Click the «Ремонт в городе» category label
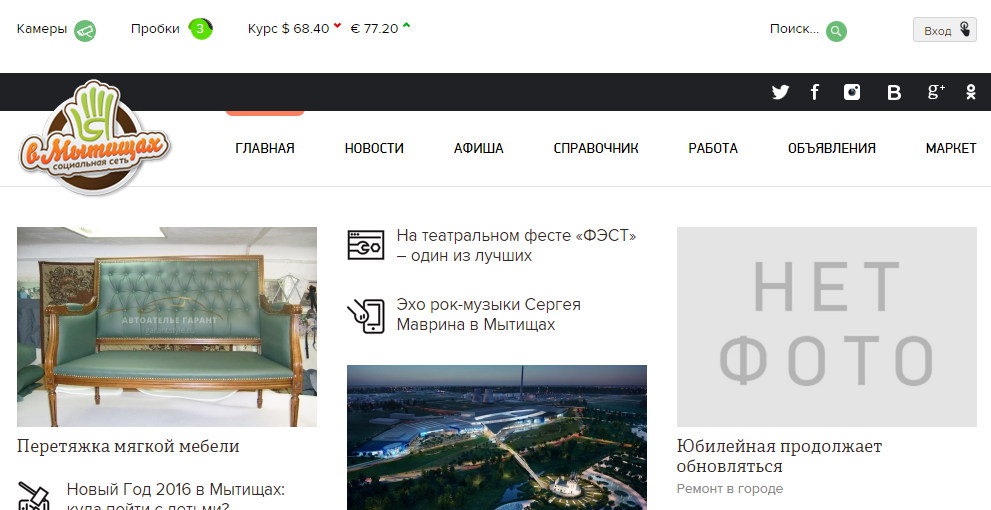Image resolution: width=991 pixels, height=510 pixels. tap(730, 489)
